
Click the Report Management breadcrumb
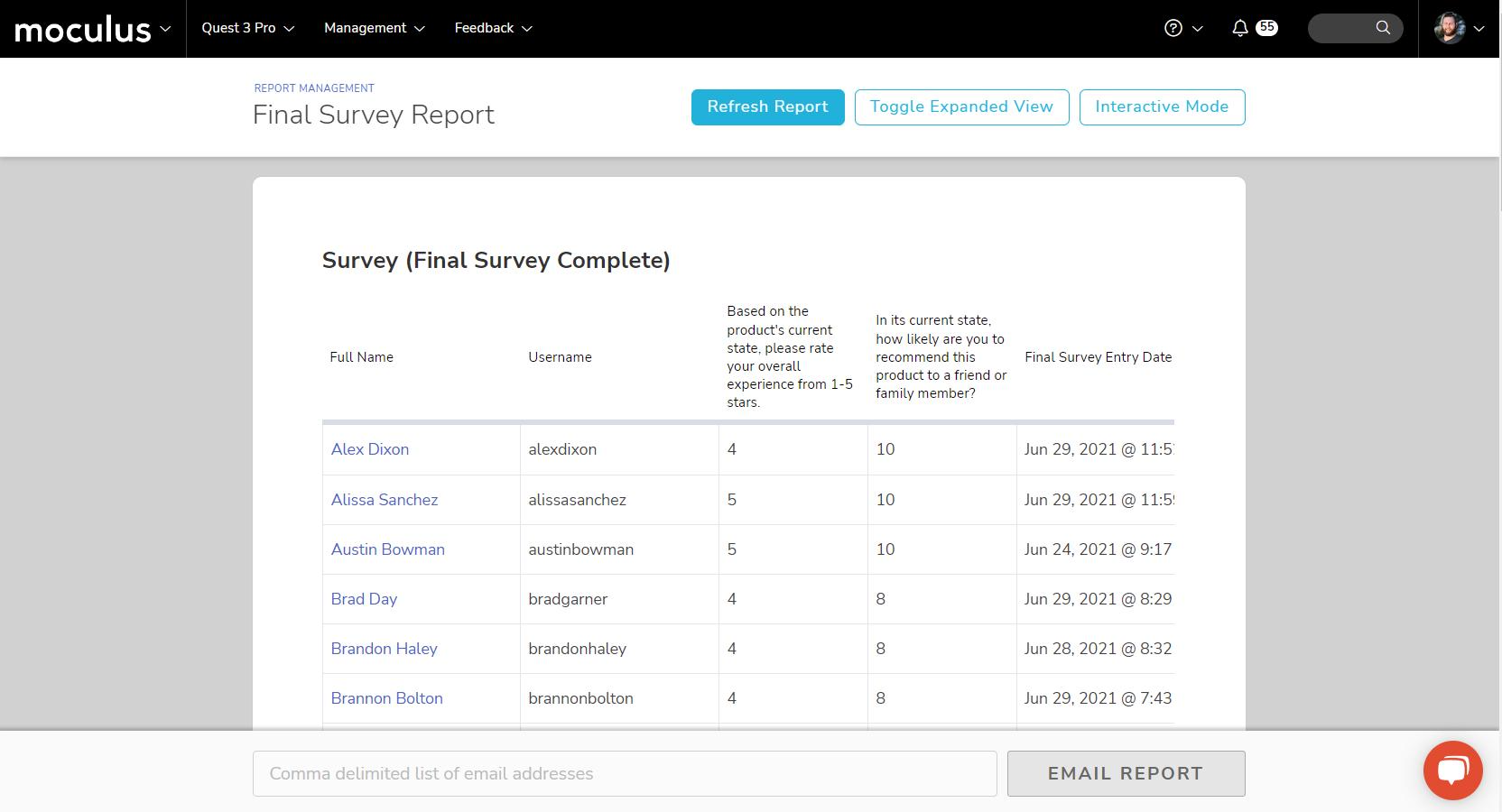tap(314, 88)
